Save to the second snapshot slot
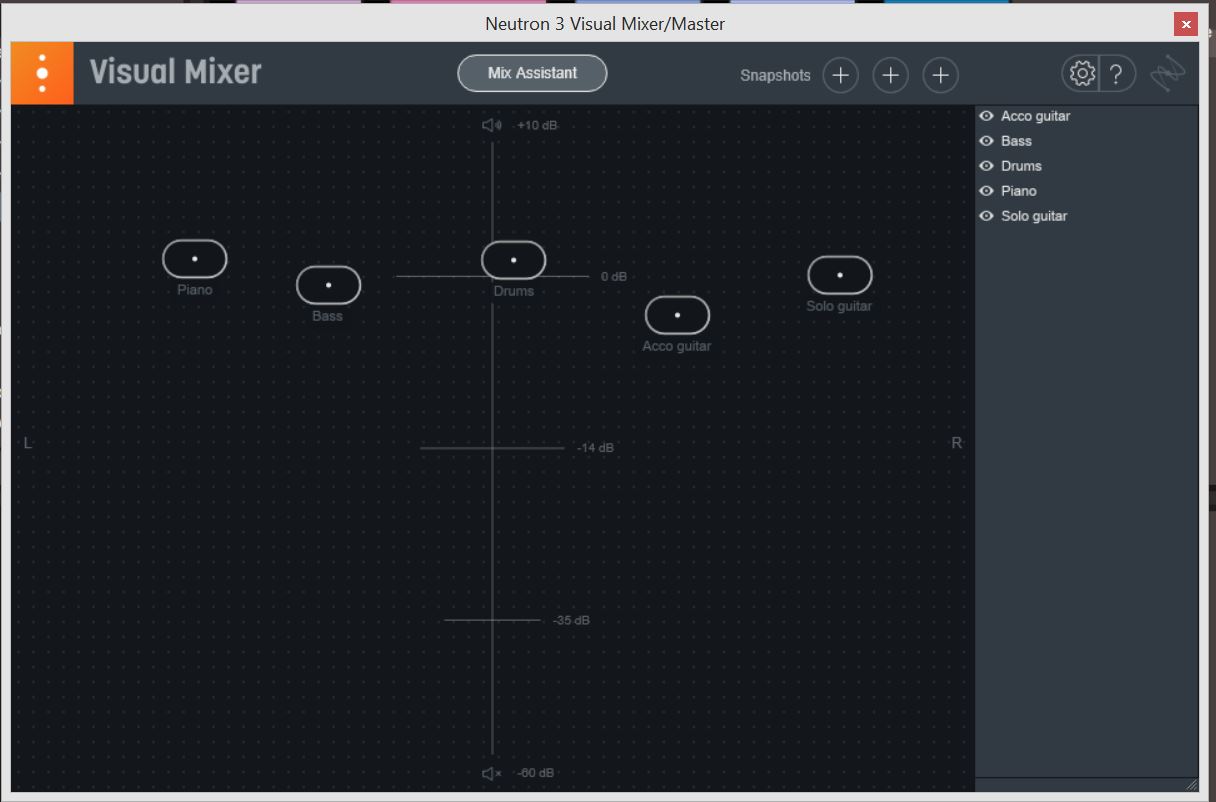This screenshot has height=802, width=1216. [x=890, y=75]
